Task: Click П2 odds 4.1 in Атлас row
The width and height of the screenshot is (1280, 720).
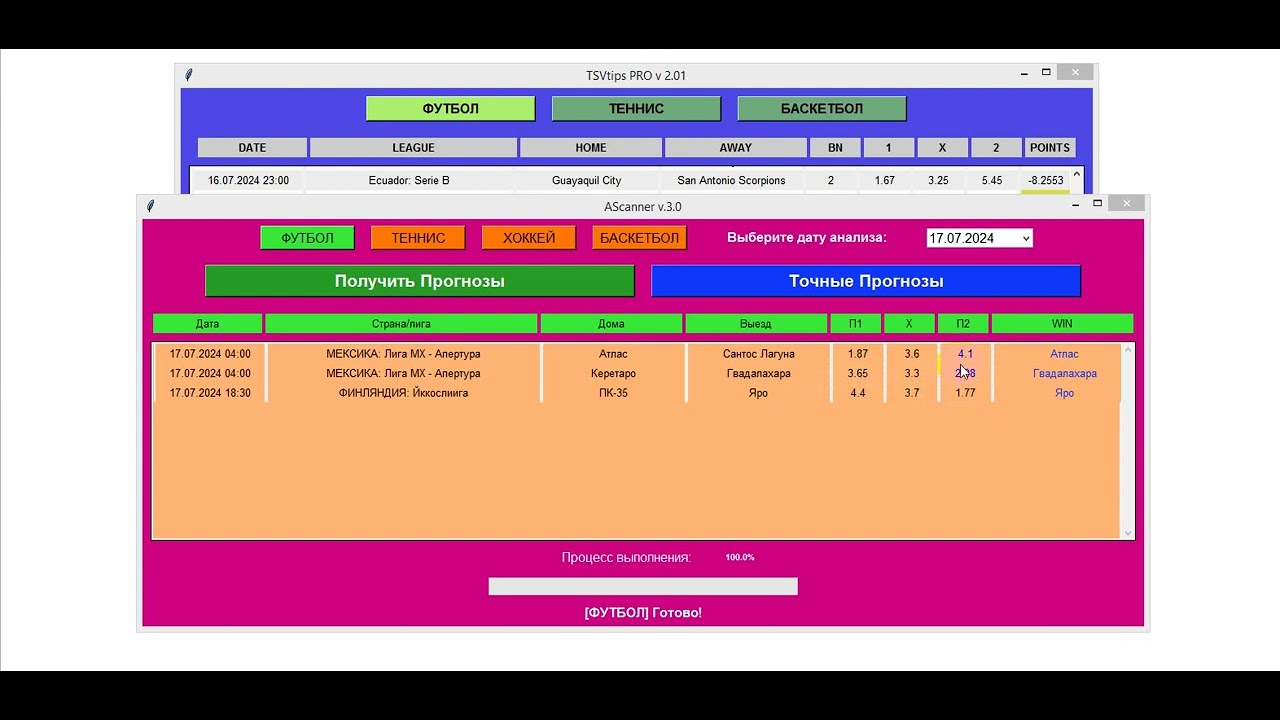Action: pos(965,354)
